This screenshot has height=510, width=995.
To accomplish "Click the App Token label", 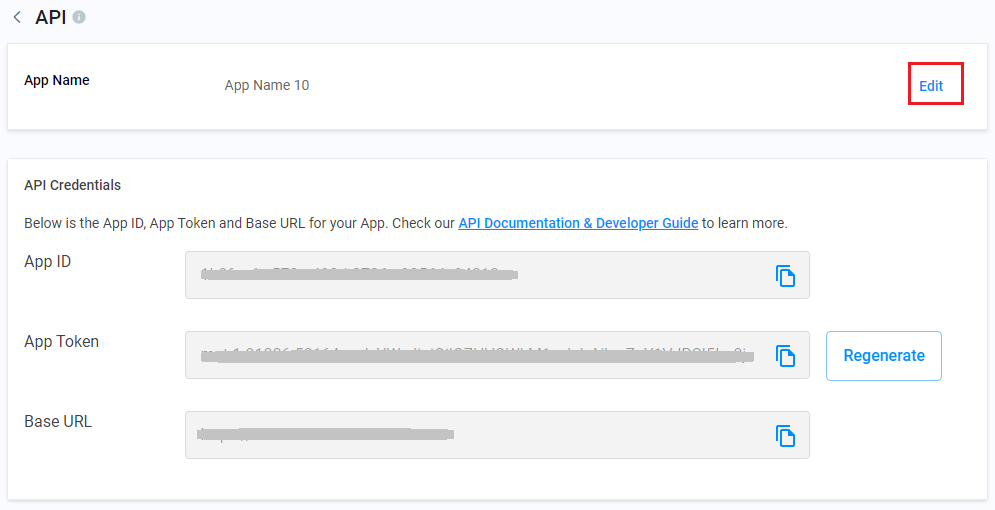I will coord(61,342).
